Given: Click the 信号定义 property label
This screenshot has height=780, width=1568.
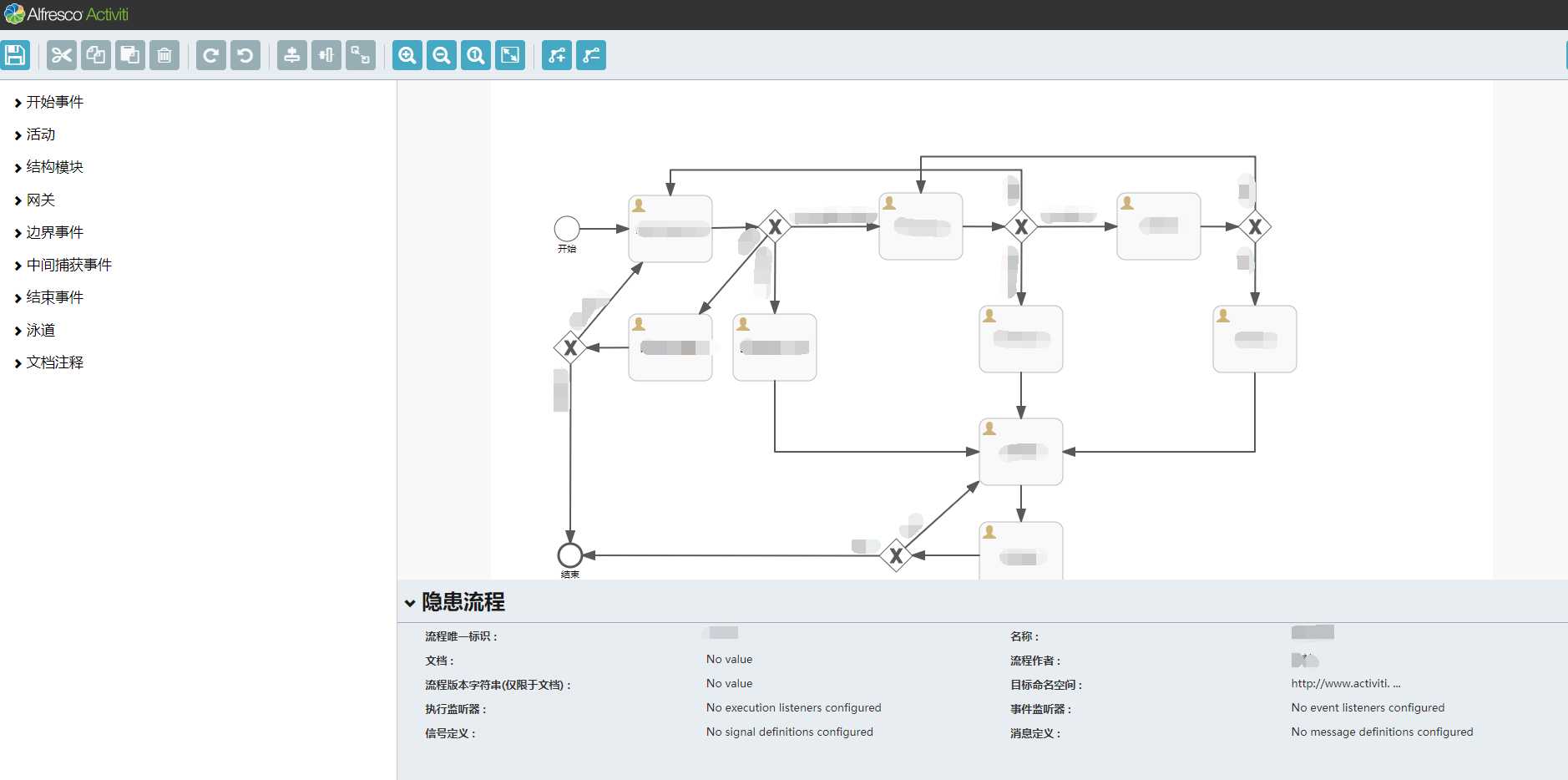Looking at the screenshot, I should click(450, 733).
